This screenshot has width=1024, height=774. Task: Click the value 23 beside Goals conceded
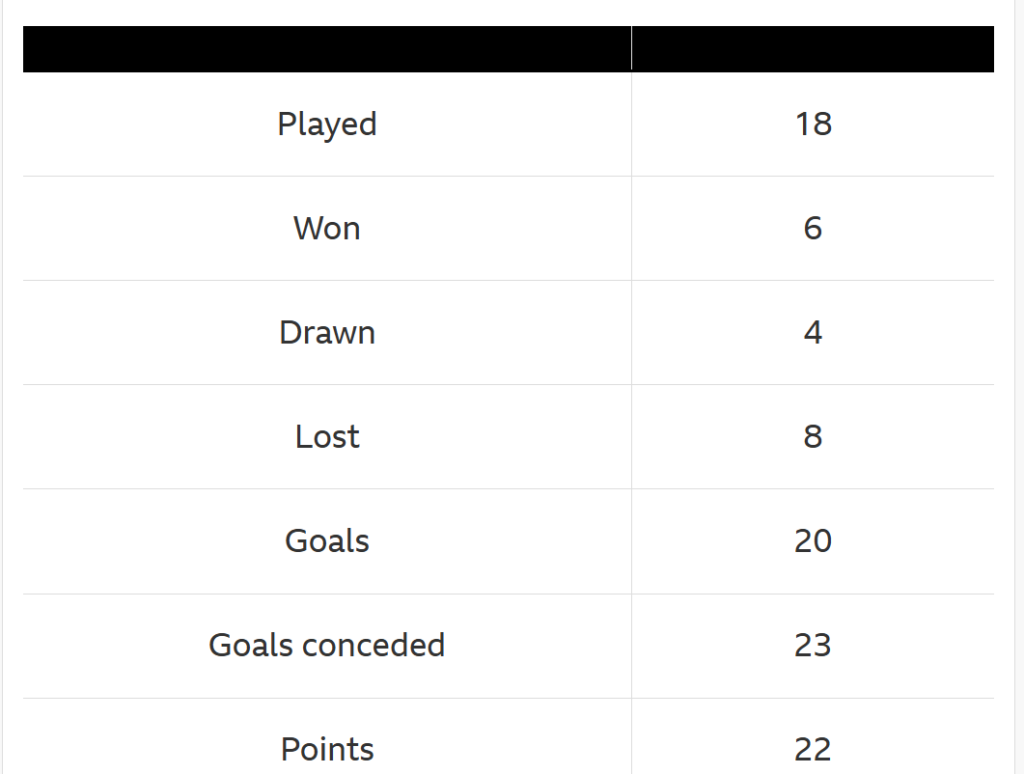(813, 645)
